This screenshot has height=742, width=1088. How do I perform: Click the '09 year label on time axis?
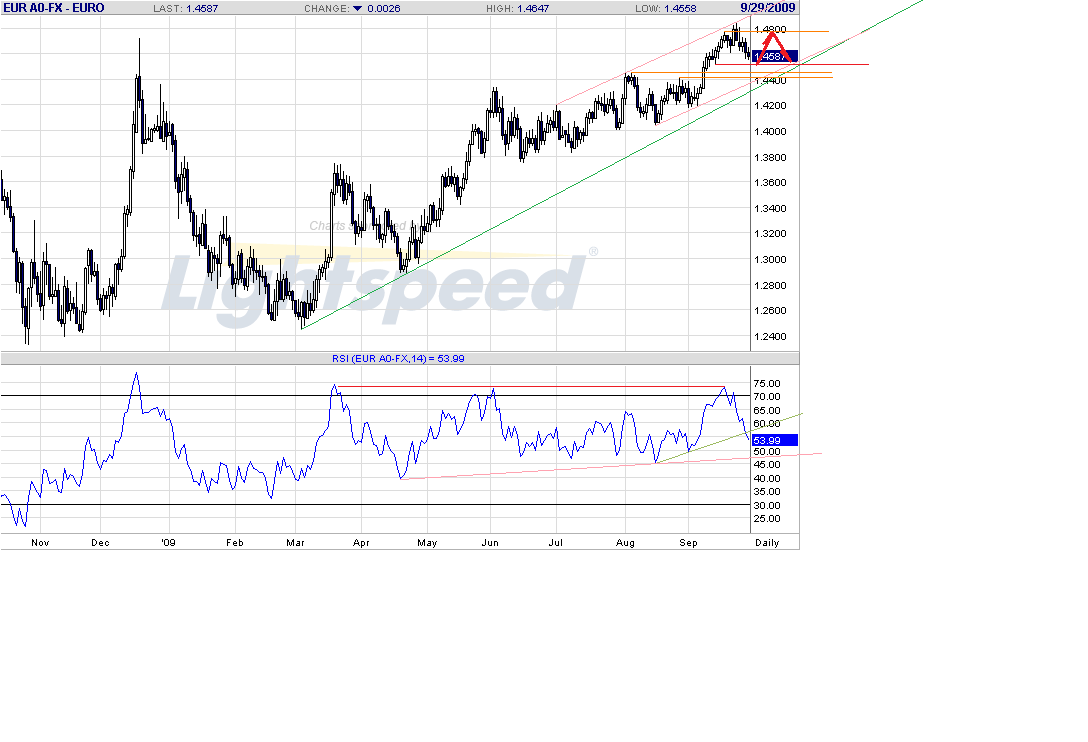pyautogui.click(x=169, y=543)
